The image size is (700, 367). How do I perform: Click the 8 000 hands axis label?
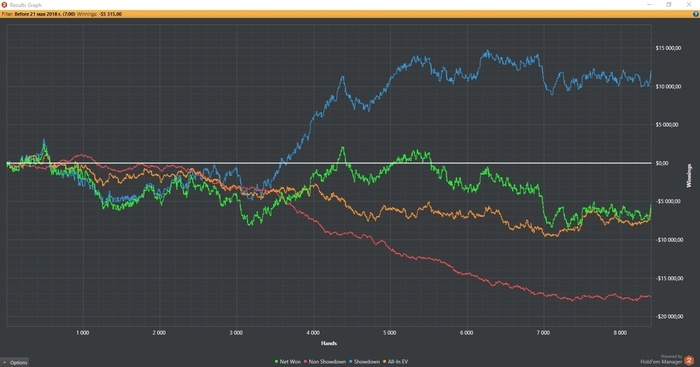pos(620,333)
